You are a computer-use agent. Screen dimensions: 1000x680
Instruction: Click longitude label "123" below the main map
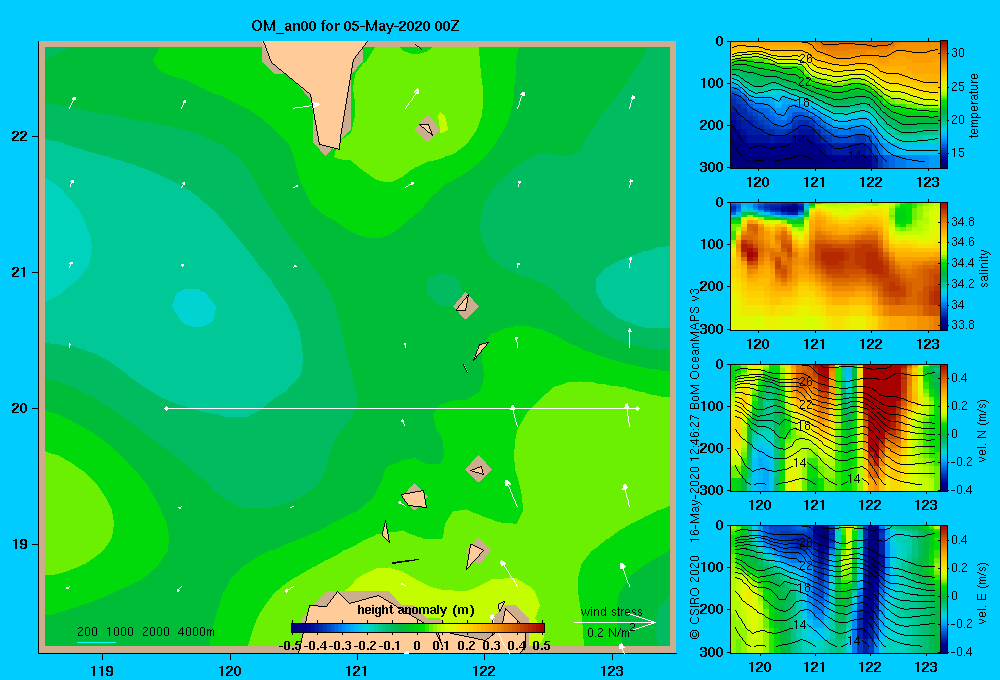pos(612,670)
